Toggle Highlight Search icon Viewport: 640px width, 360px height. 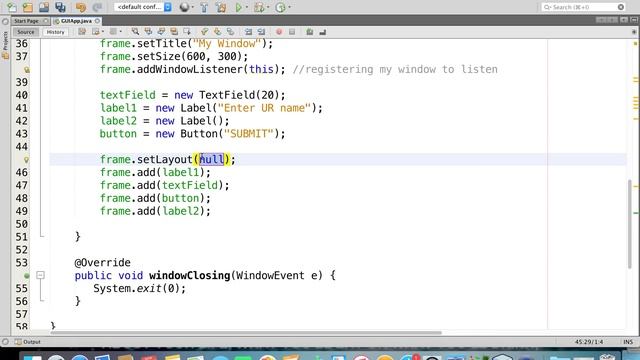click(x=174, y=32)
